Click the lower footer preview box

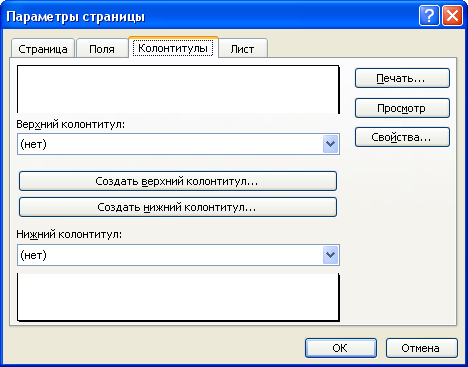click(178, 297)
